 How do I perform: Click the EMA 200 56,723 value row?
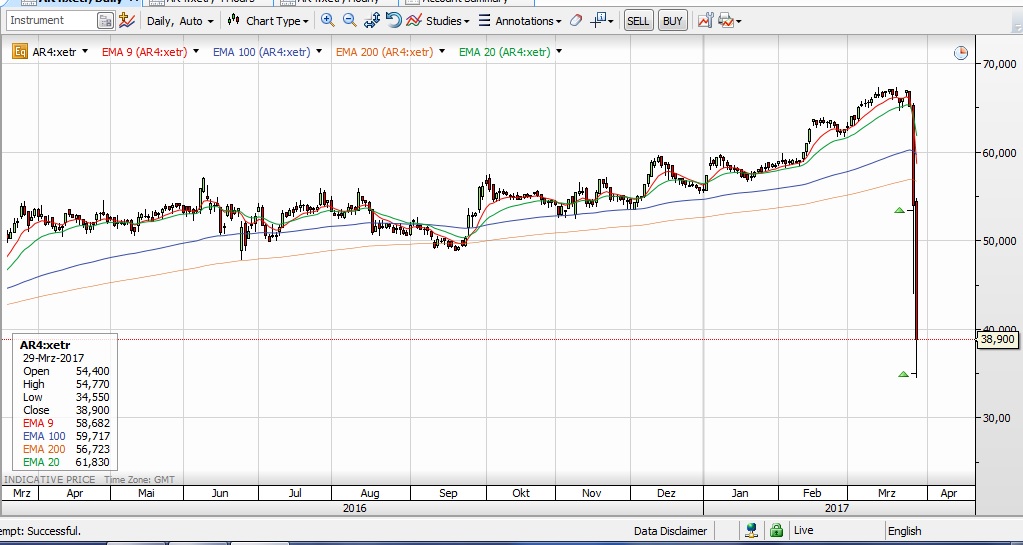click(66, 449)
